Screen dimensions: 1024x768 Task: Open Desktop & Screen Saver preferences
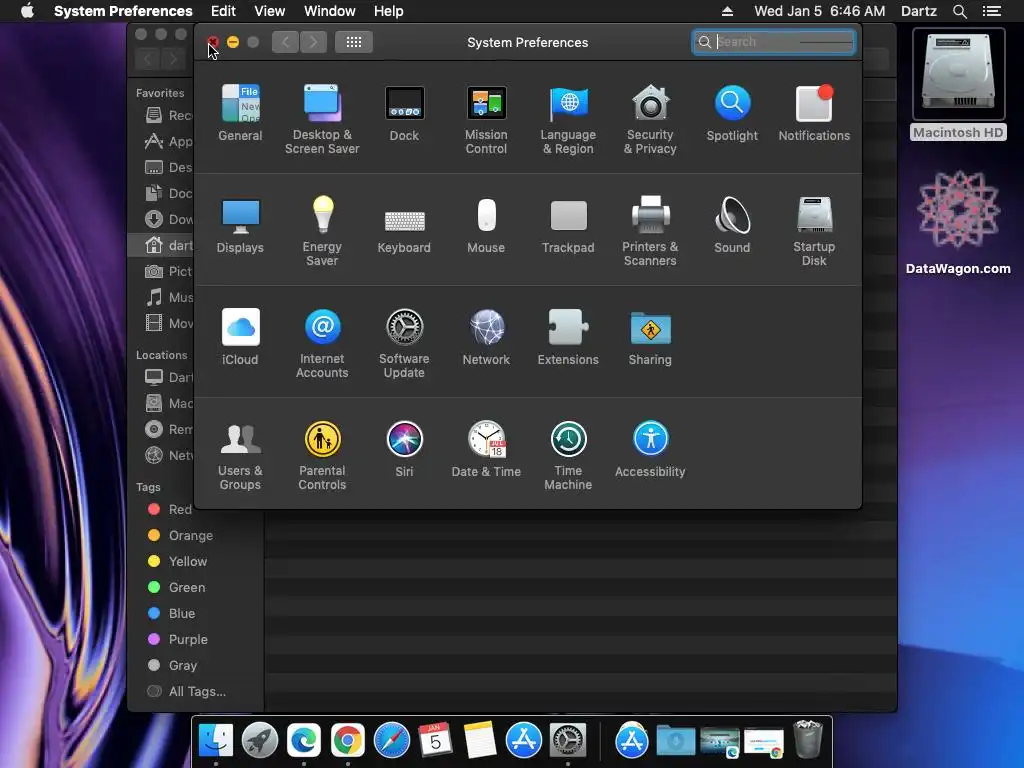(x=322, y=120)
